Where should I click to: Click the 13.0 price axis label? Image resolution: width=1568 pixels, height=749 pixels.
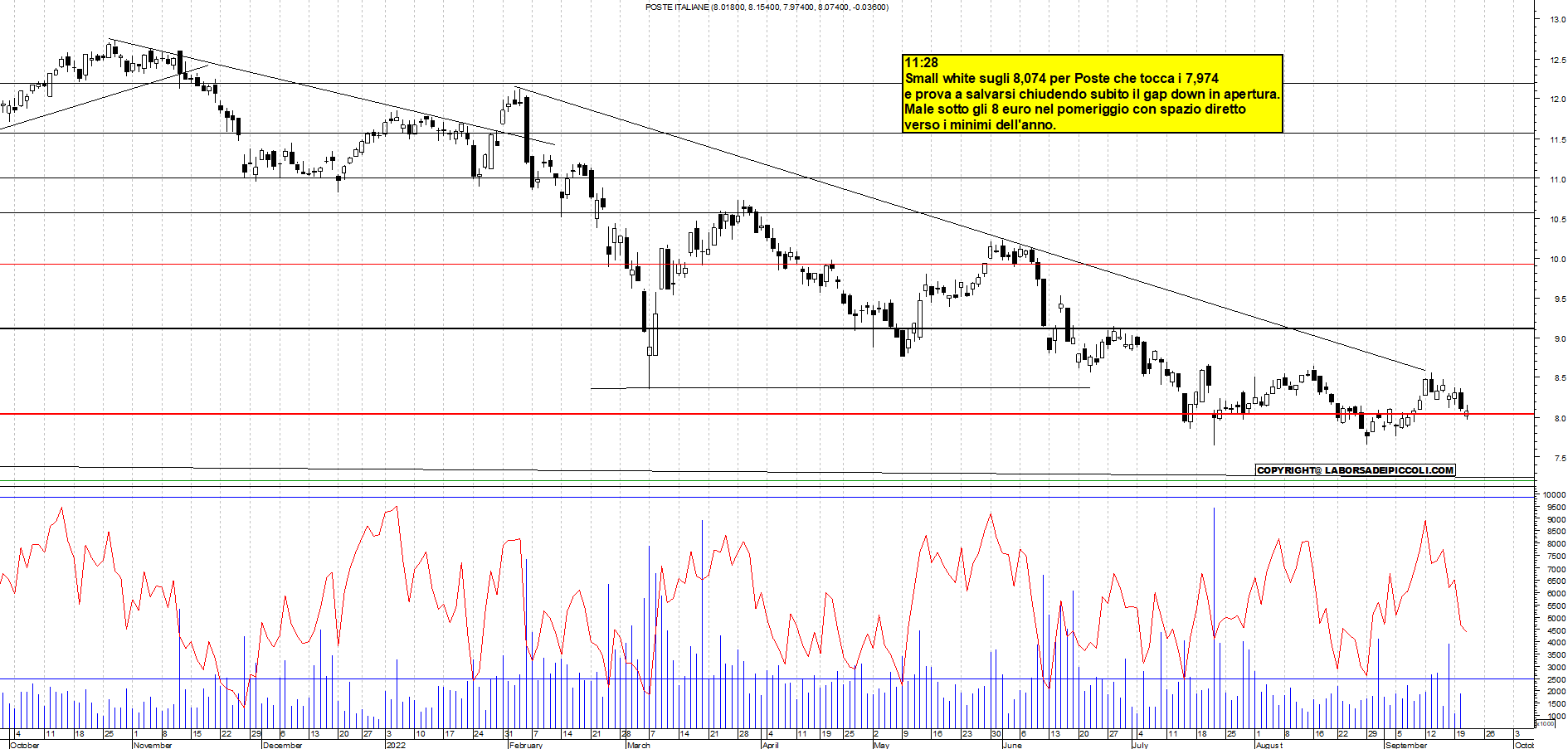pos(1558,20)
